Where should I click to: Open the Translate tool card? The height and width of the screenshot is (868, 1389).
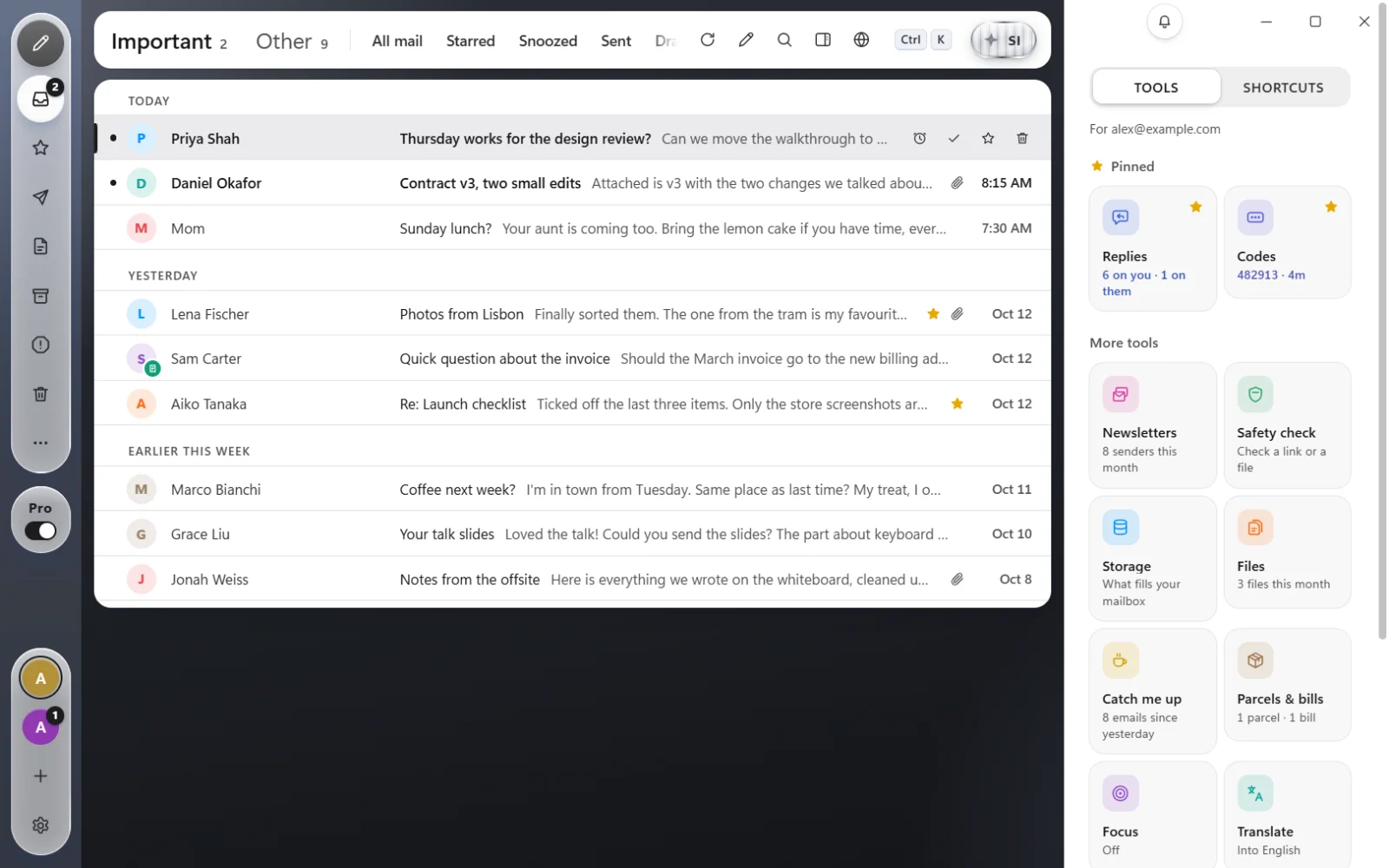[1287, 814]
